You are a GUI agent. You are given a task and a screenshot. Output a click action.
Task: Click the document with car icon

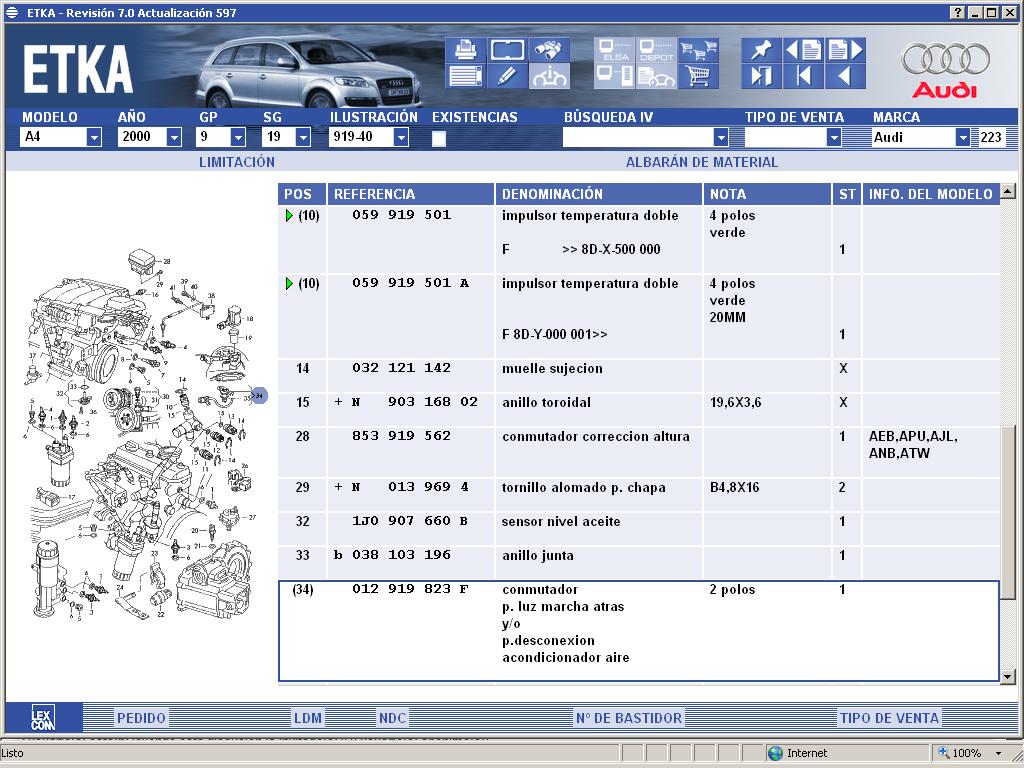[x=656, y=76]
